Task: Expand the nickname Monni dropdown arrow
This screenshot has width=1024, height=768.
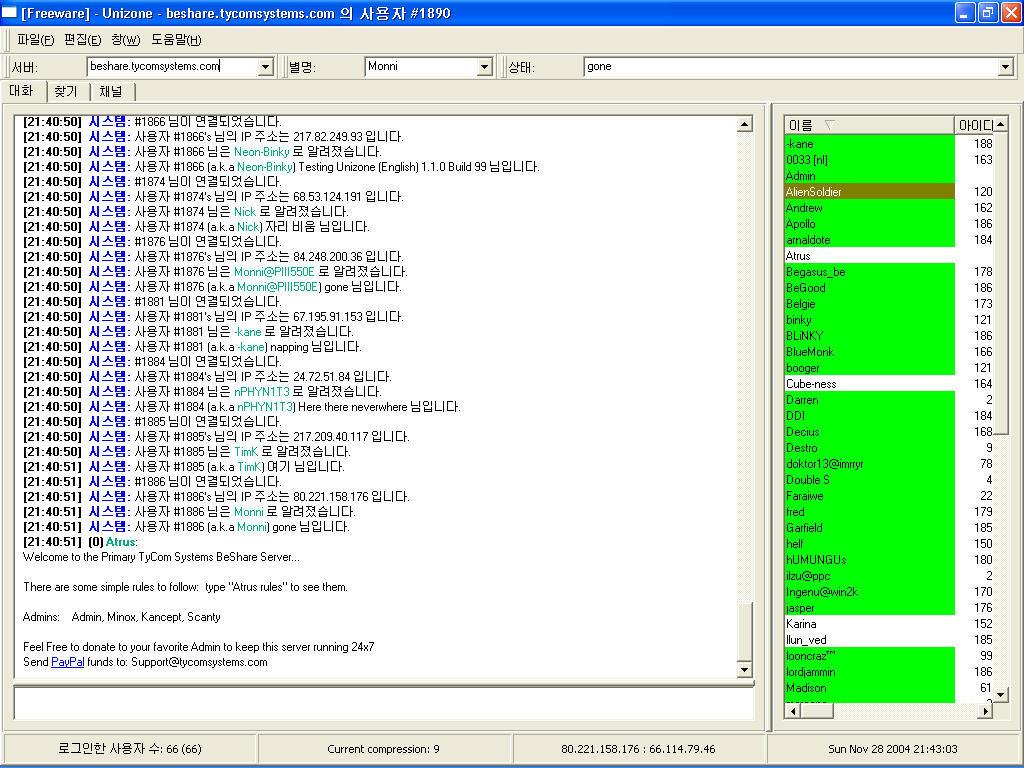Action: point(484,67)
